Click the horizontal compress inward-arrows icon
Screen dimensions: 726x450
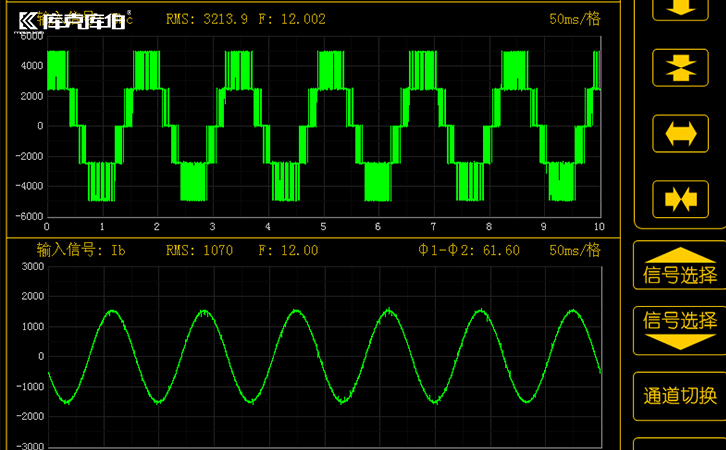(680, 198)
